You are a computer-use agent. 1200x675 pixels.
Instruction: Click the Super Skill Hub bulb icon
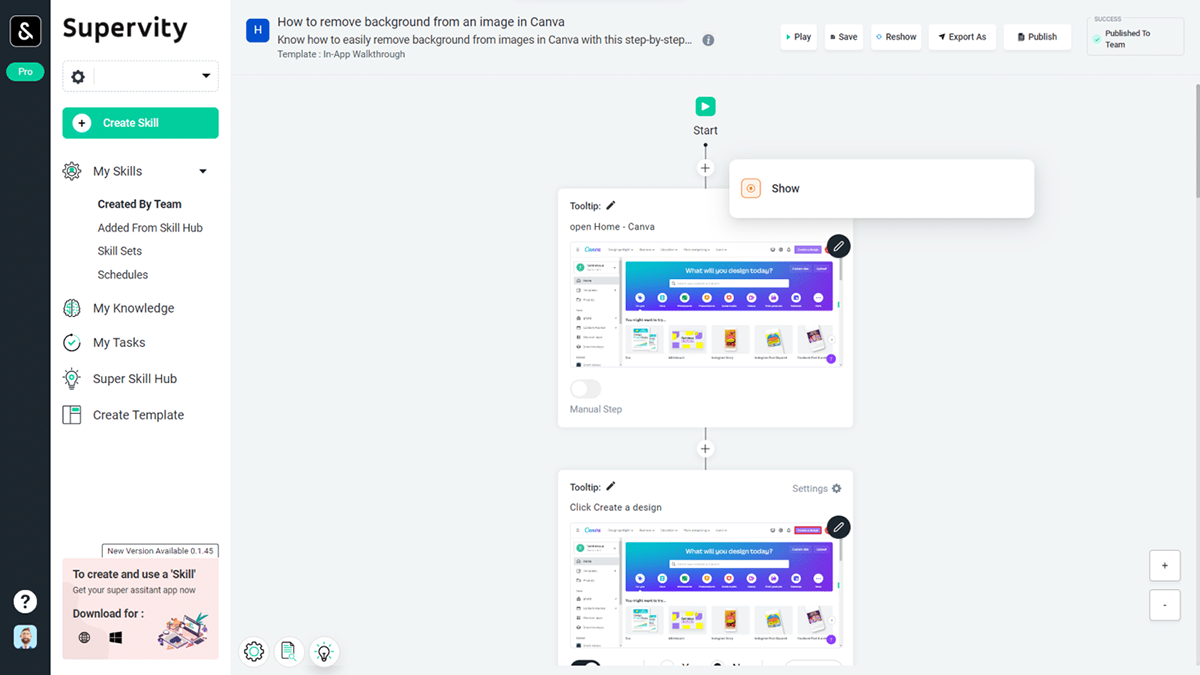72,378
